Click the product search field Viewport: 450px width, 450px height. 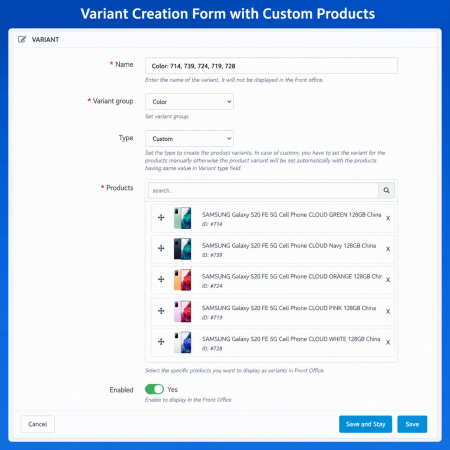click(x=263, y=190)
